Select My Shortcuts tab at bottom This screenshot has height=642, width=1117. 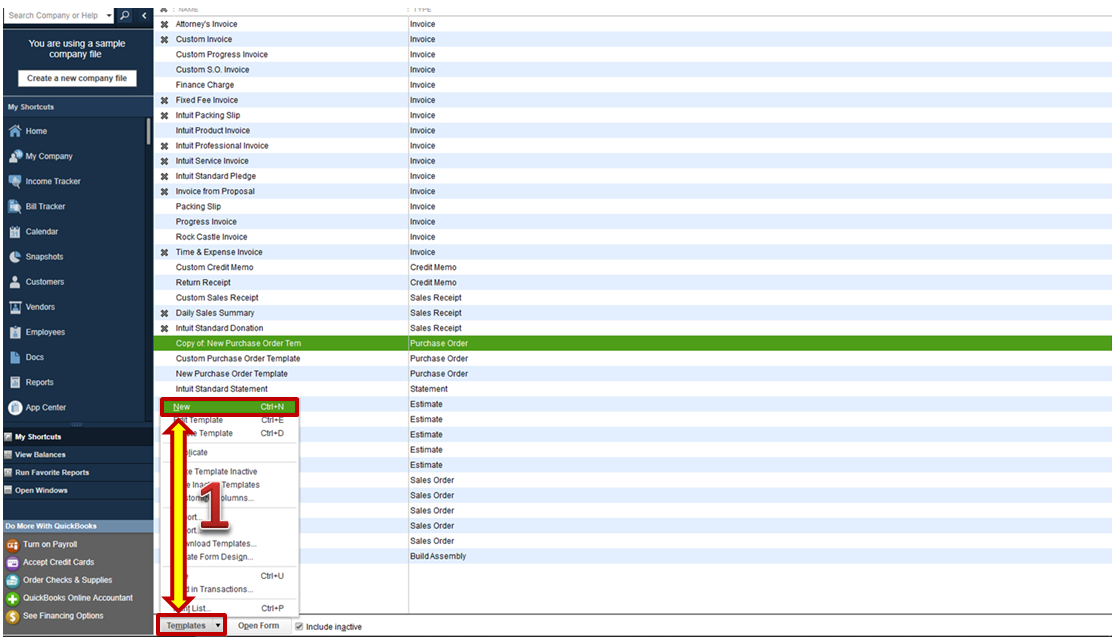[x=78, y=437]
